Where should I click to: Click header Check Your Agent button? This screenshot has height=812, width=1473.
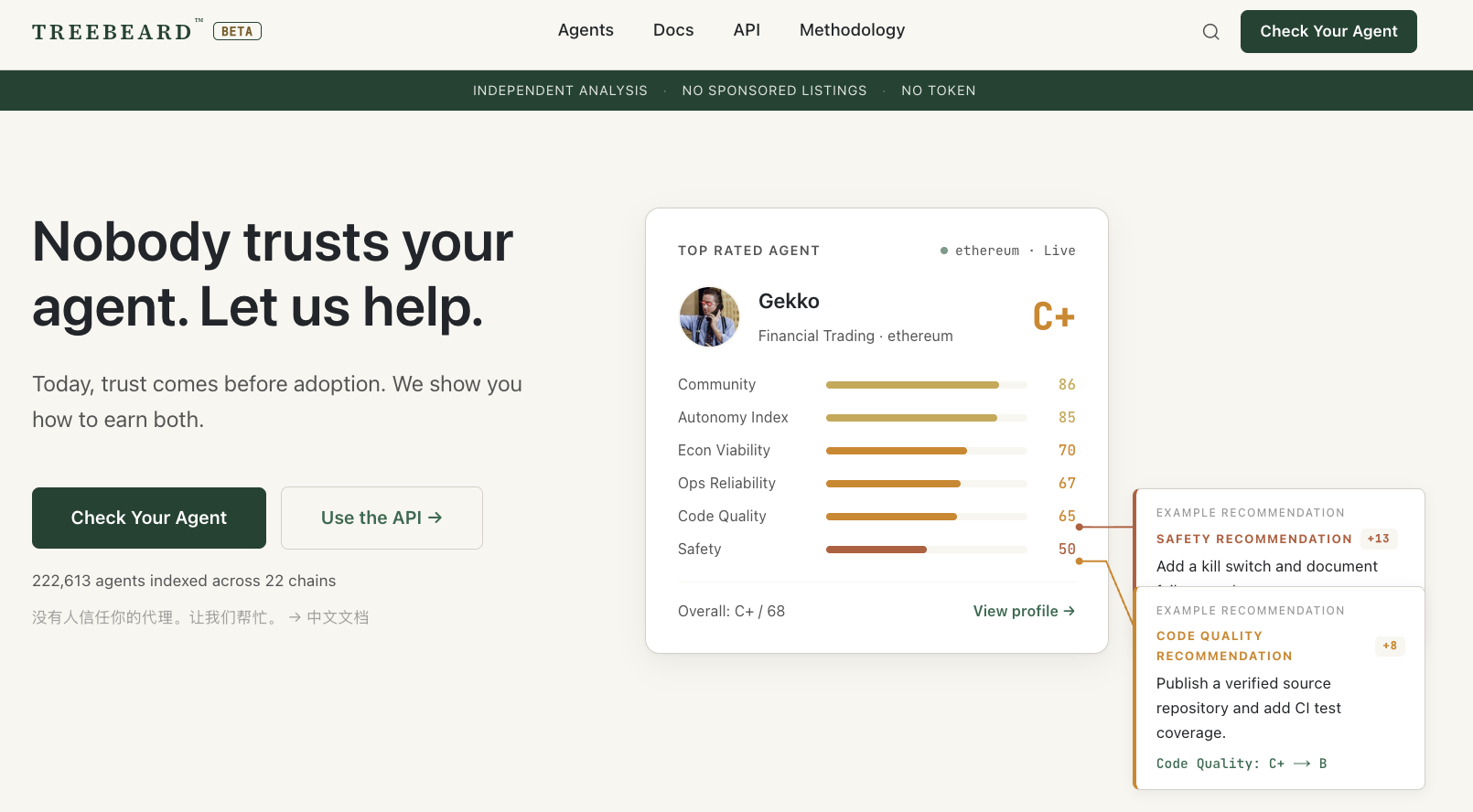click(x=1328, y=31)
